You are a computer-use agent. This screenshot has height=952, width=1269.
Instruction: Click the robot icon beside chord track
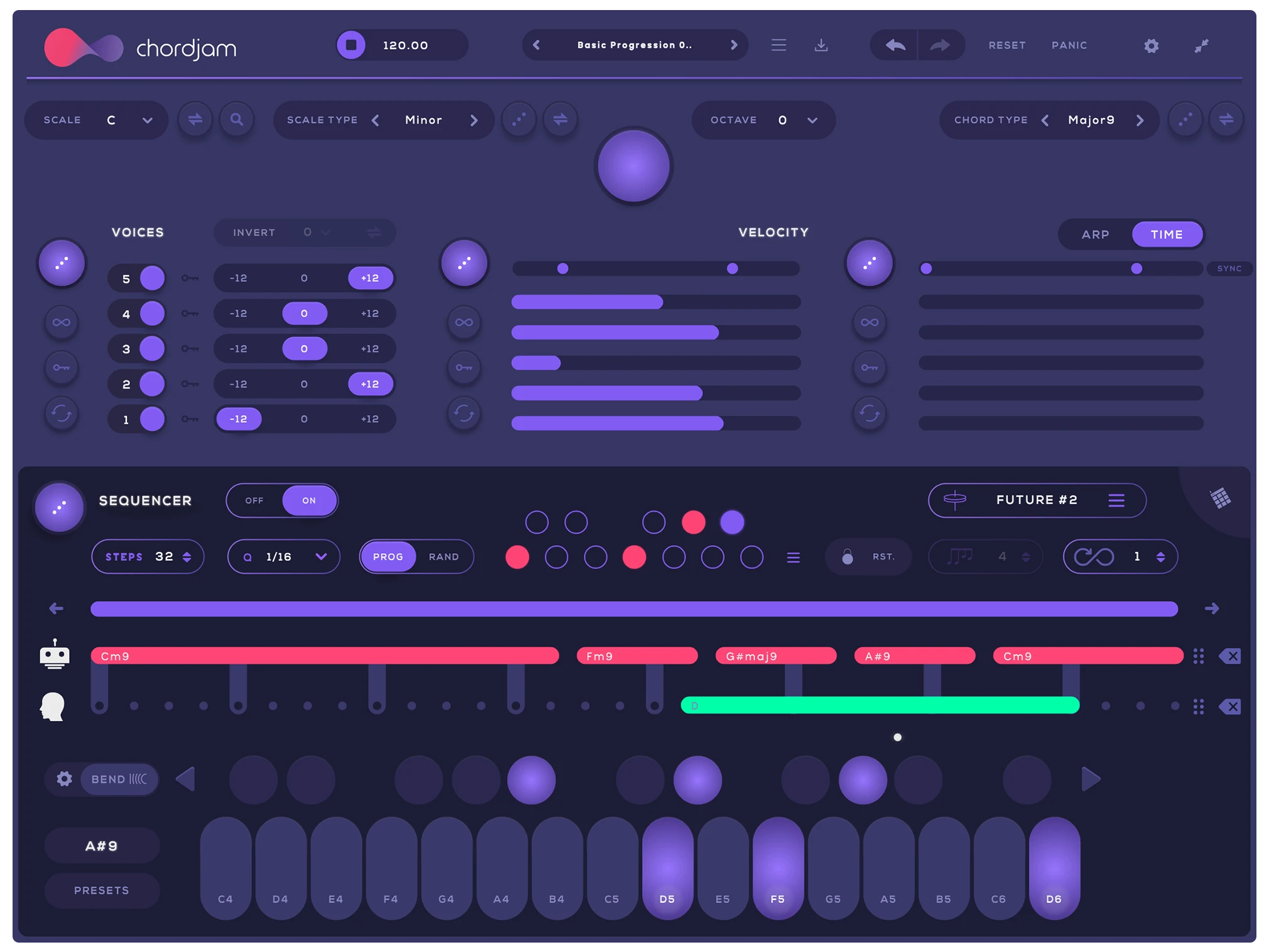[x=55, y=655]
